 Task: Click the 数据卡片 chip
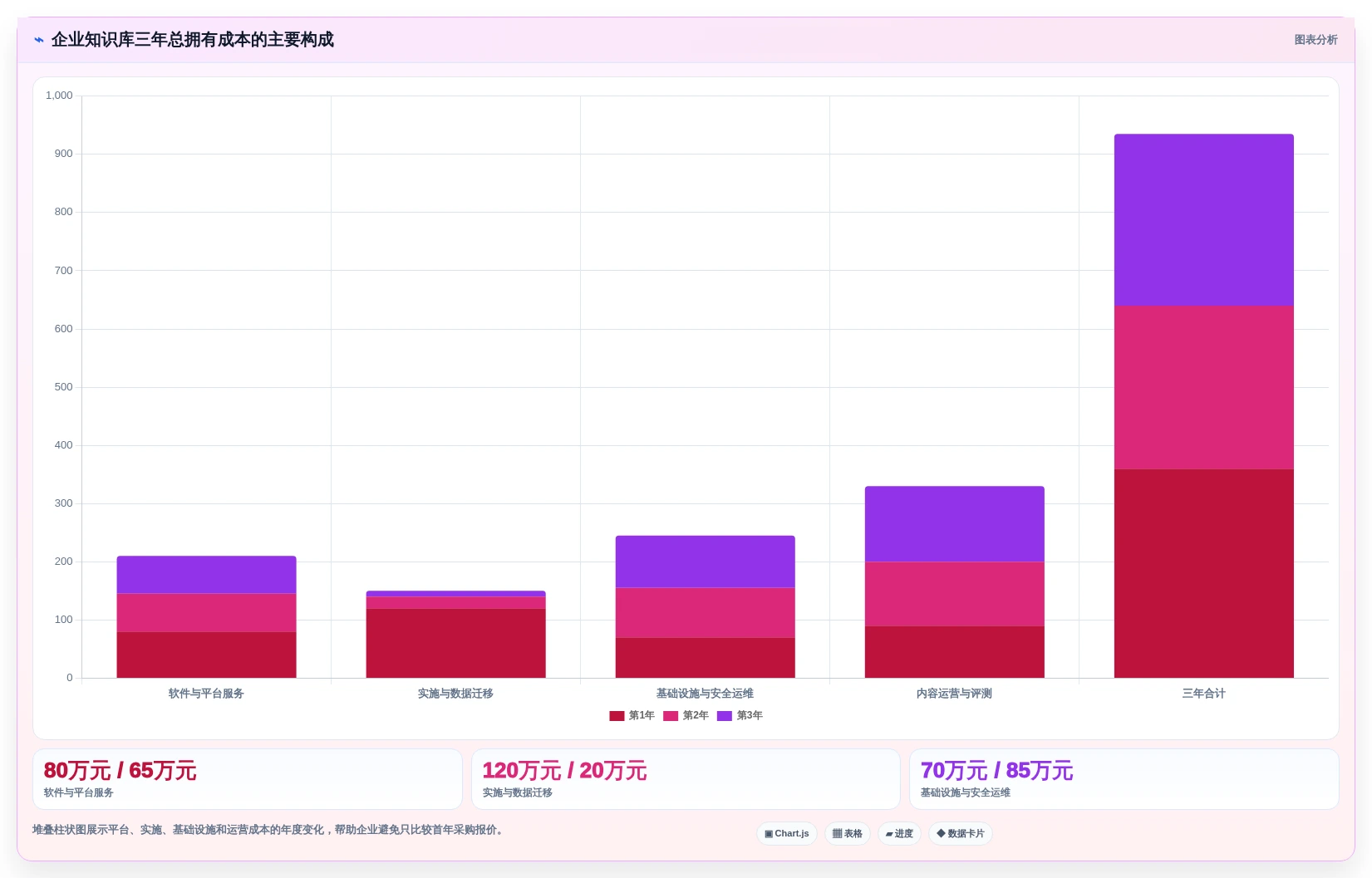(961, 834)
